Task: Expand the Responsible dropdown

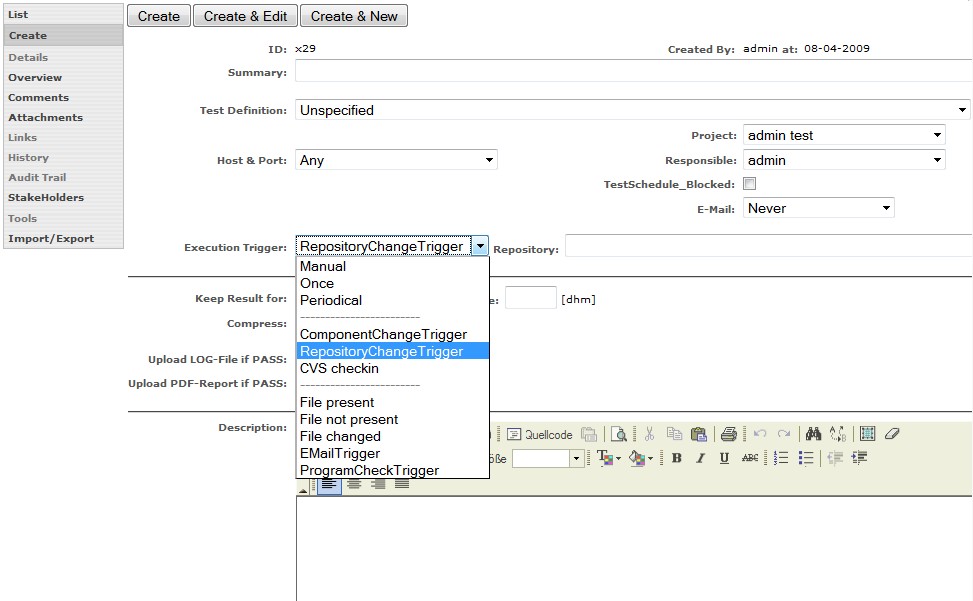Action: click(843, 160)
